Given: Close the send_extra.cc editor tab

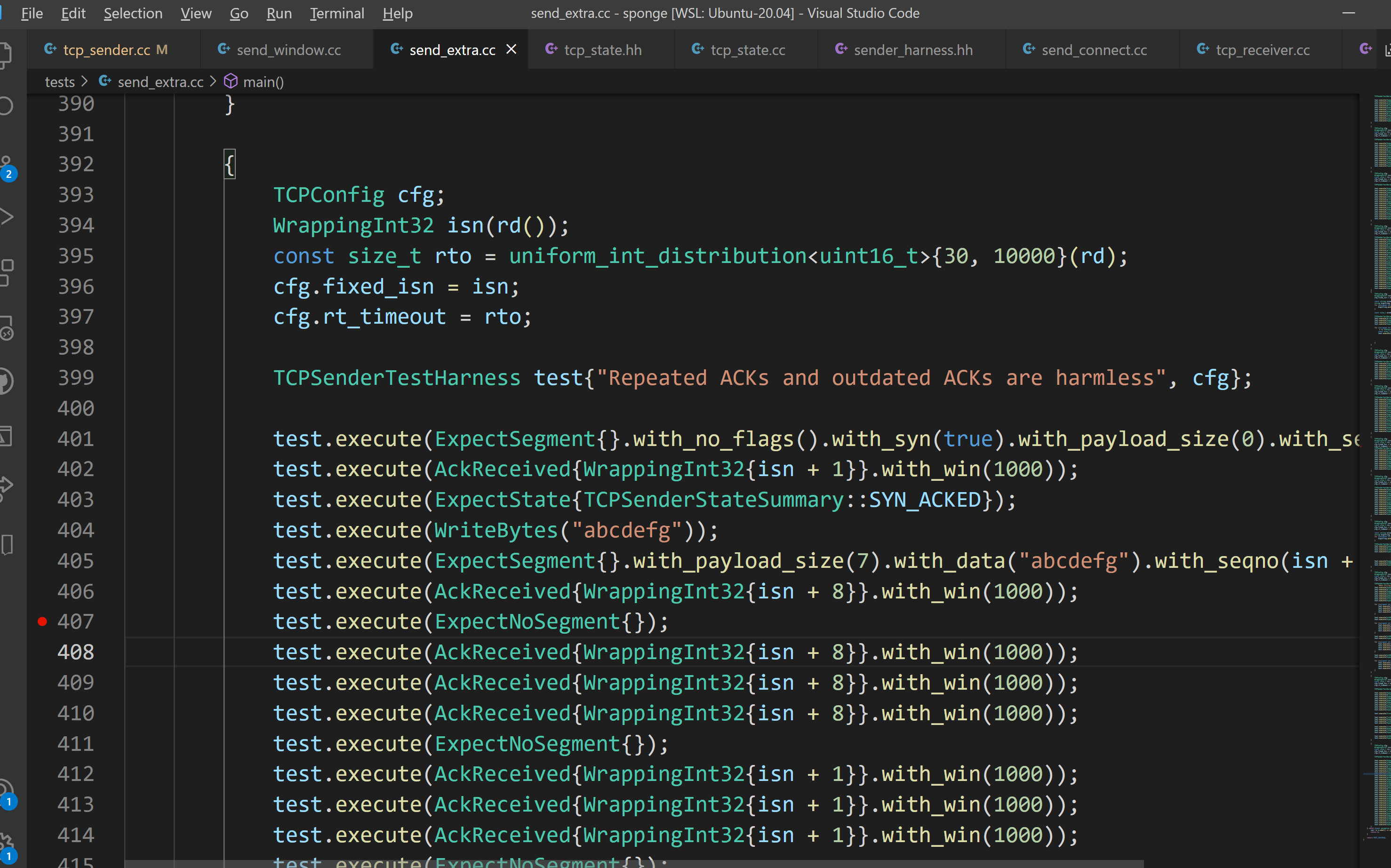Looking at the screenshot, I should click(511, 50).
